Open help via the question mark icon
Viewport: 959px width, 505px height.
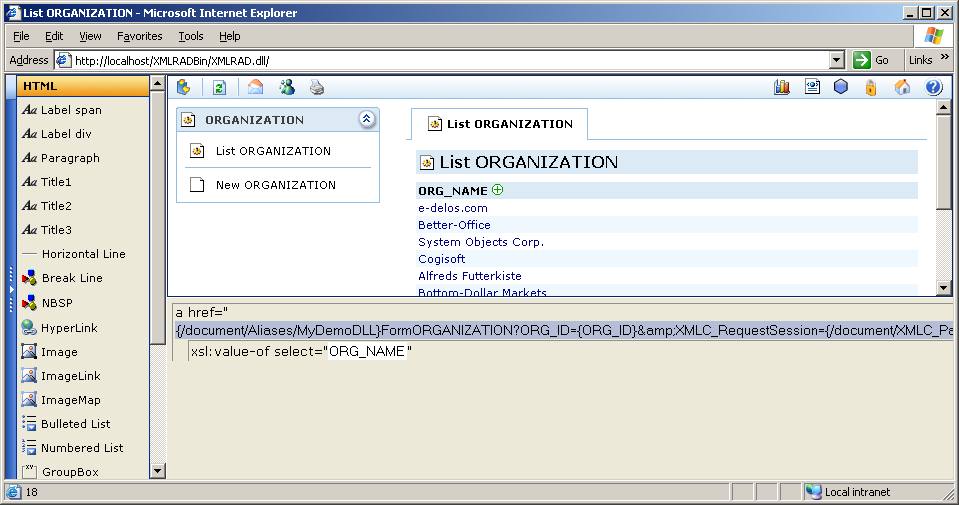pos(934,88)
